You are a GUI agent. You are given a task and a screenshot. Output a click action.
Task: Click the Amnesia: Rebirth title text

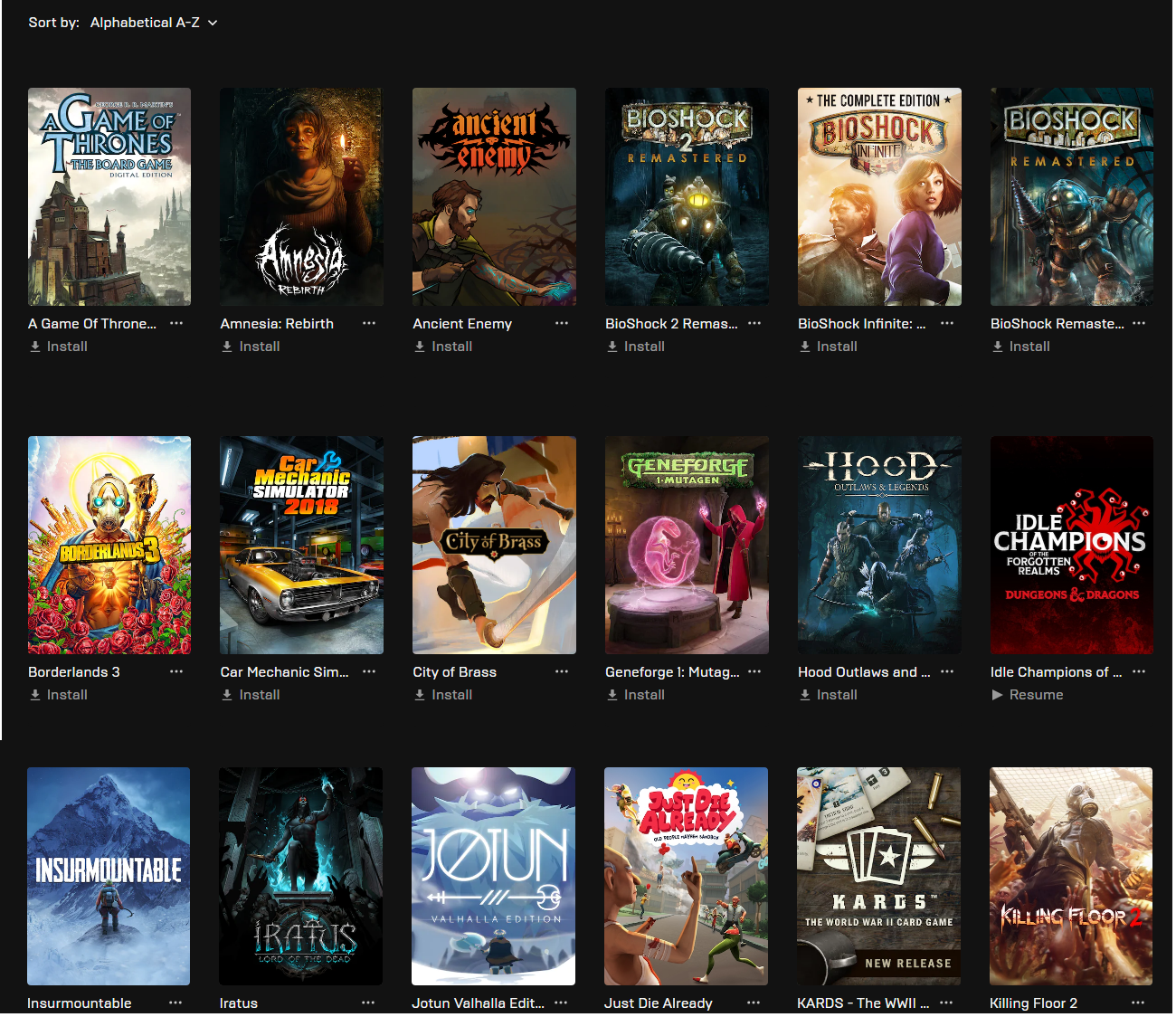point(277,324)
